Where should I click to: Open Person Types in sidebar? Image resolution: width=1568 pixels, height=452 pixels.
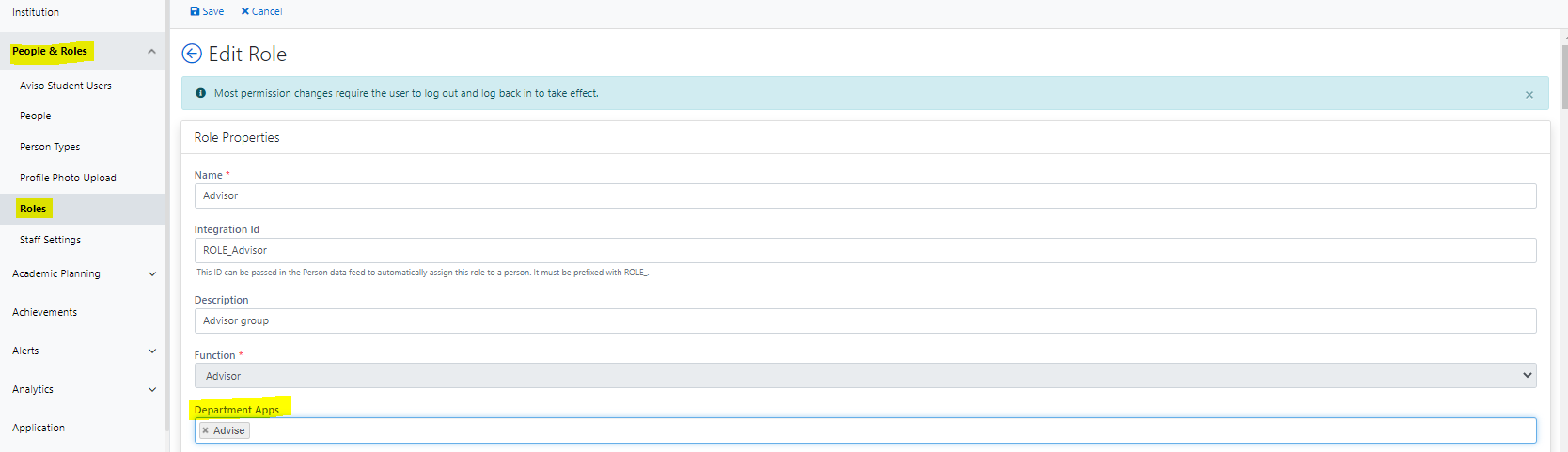pos(50,147)
